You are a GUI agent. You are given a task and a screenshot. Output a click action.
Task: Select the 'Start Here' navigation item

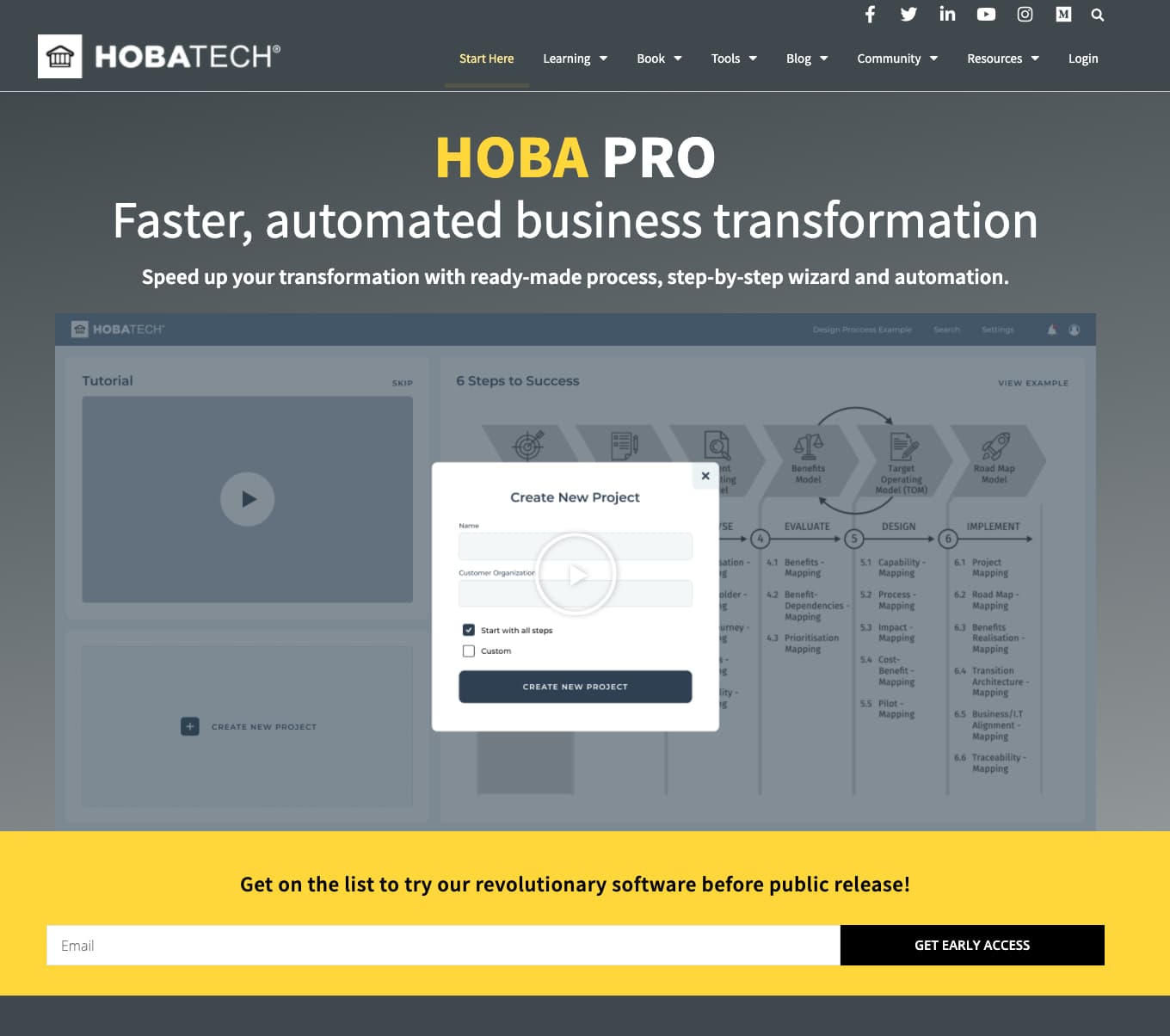pos(486,59)
